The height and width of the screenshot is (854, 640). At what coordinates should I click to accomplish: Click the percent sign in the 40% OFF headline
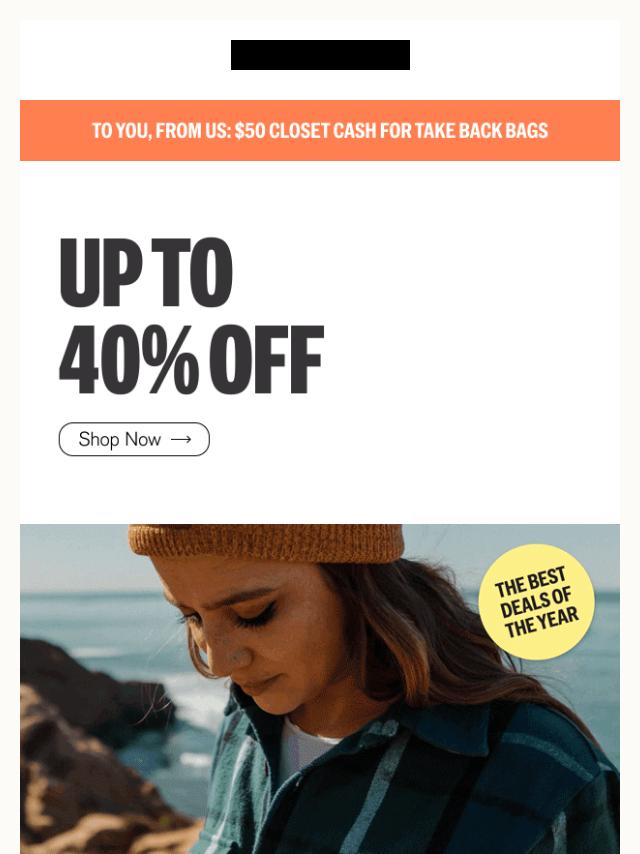(173, 359)
